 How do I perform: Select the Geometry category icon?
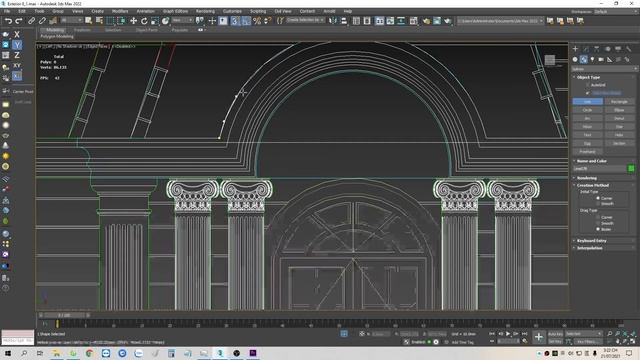[x=575, y=60]
